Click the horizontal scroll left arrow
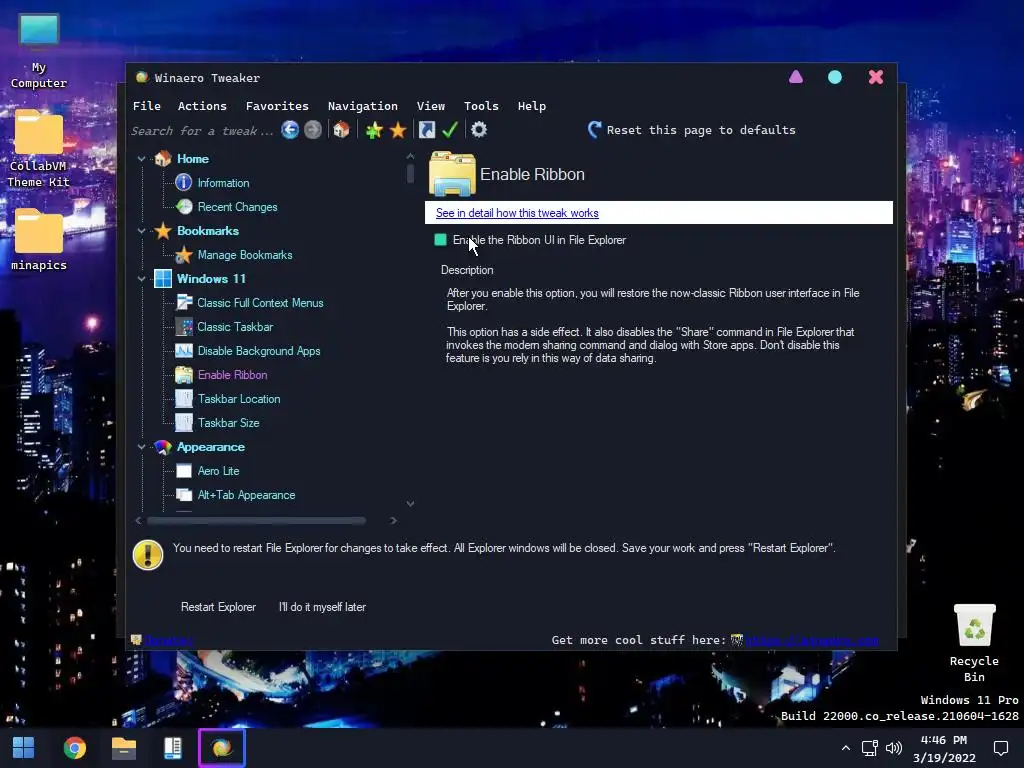Screen dimensions: 1024x768 (138, 520)
